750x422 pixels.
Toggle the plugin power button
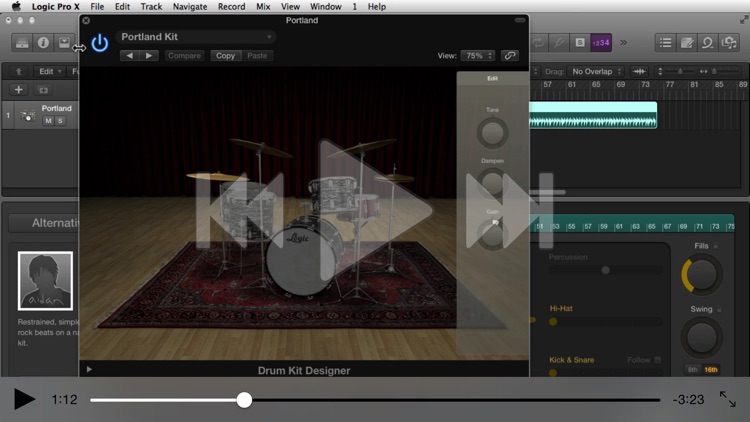click(x=99, y=43)
